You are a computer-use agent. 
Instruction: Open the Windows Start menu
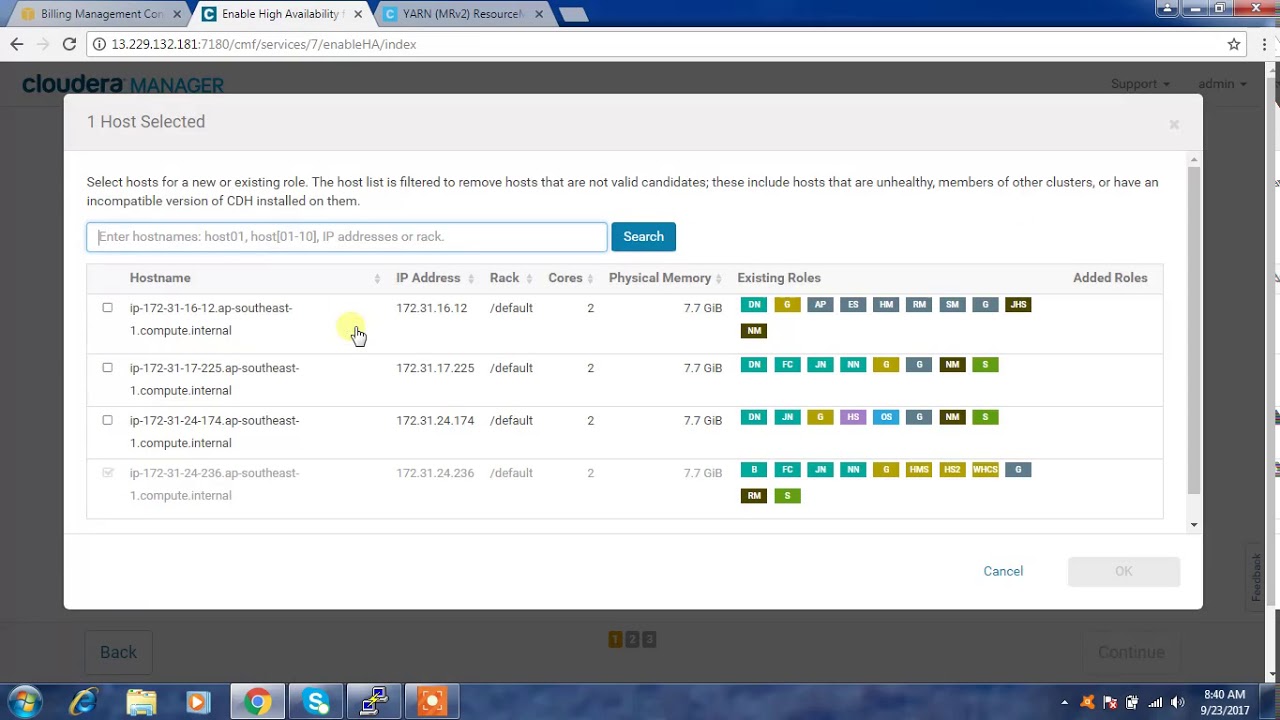25,702
